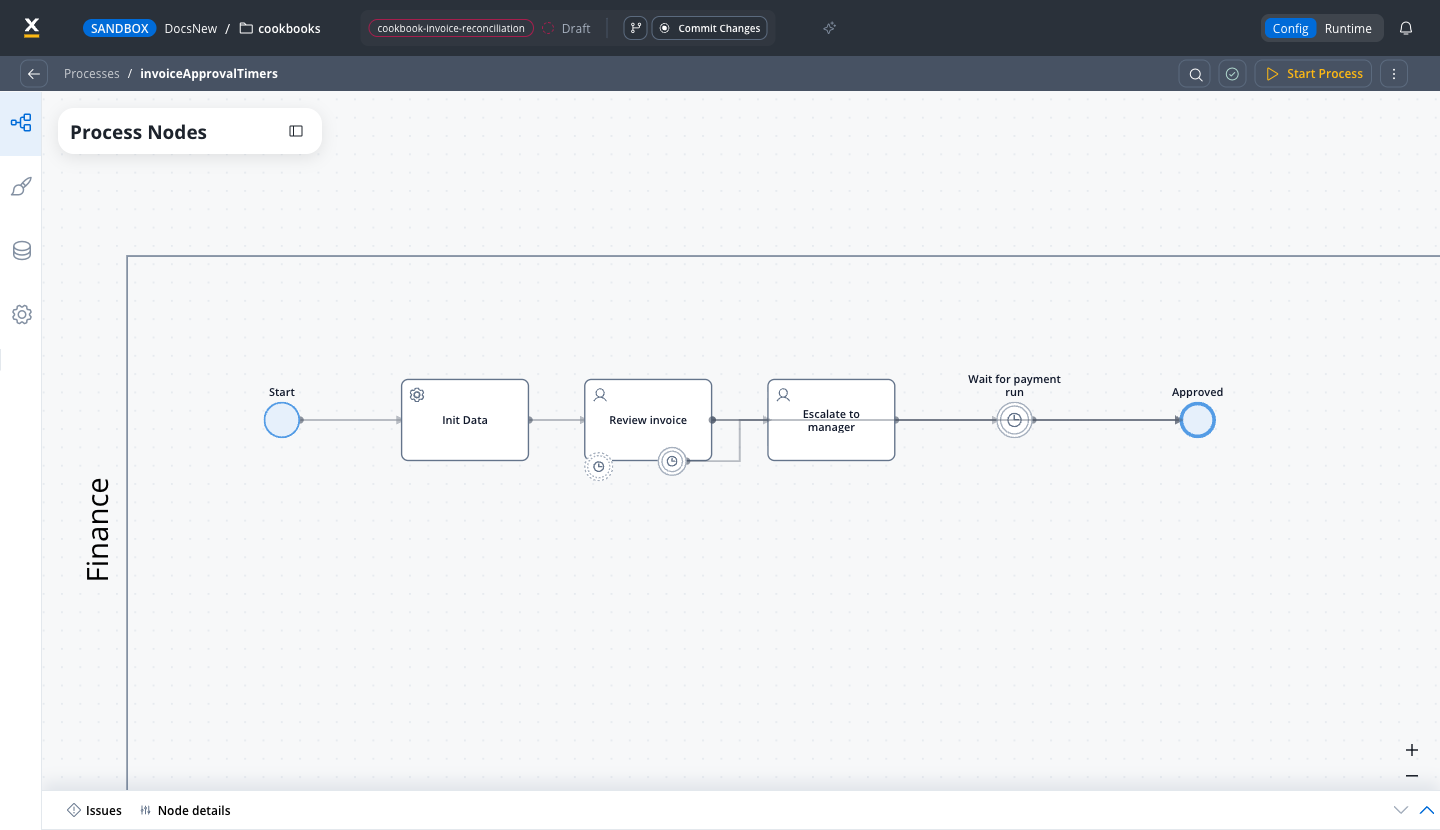Screen dimensions: 1440x830
Task: Click the app logo in top-left
Action: (31, 28)
